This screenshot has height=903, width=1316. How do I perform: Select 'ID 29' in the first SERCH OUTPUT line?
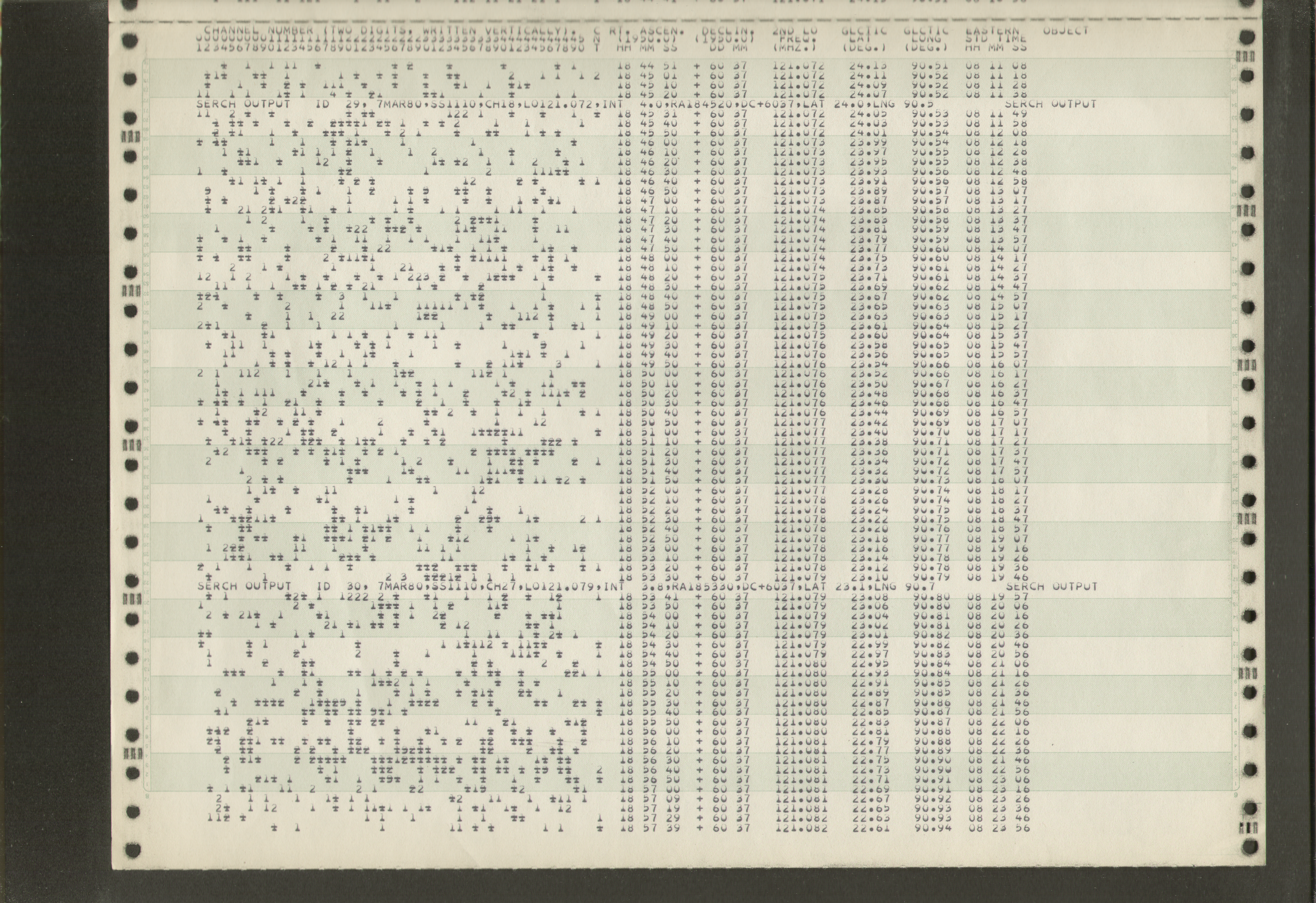[x=340, y=104]
